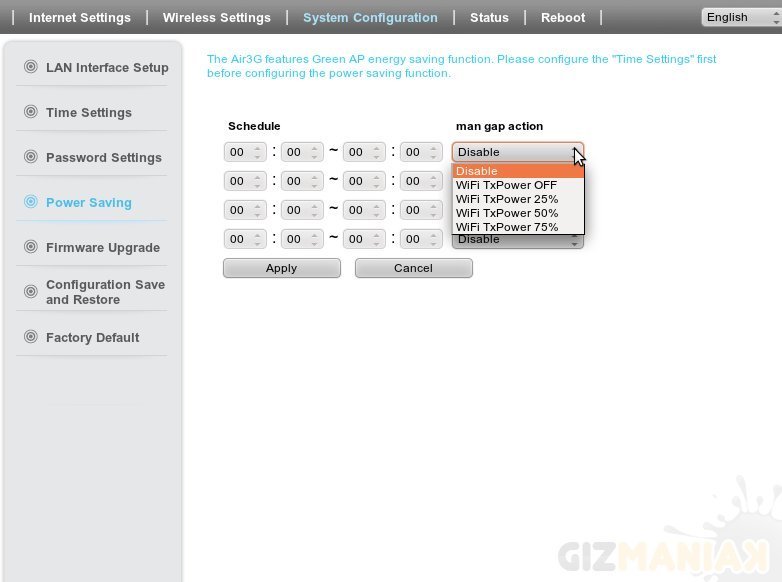The width and height of the screenshot is (782, 582).
Task: Click the bullet icon beside Firmware Upgrade
Action: point(30,247)
